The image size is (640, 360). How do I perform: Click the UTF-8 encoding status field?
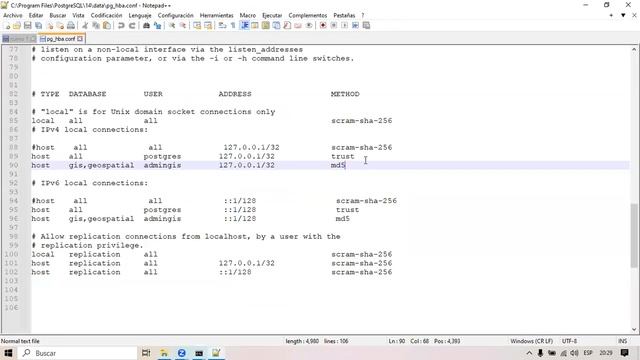(569, 341)
